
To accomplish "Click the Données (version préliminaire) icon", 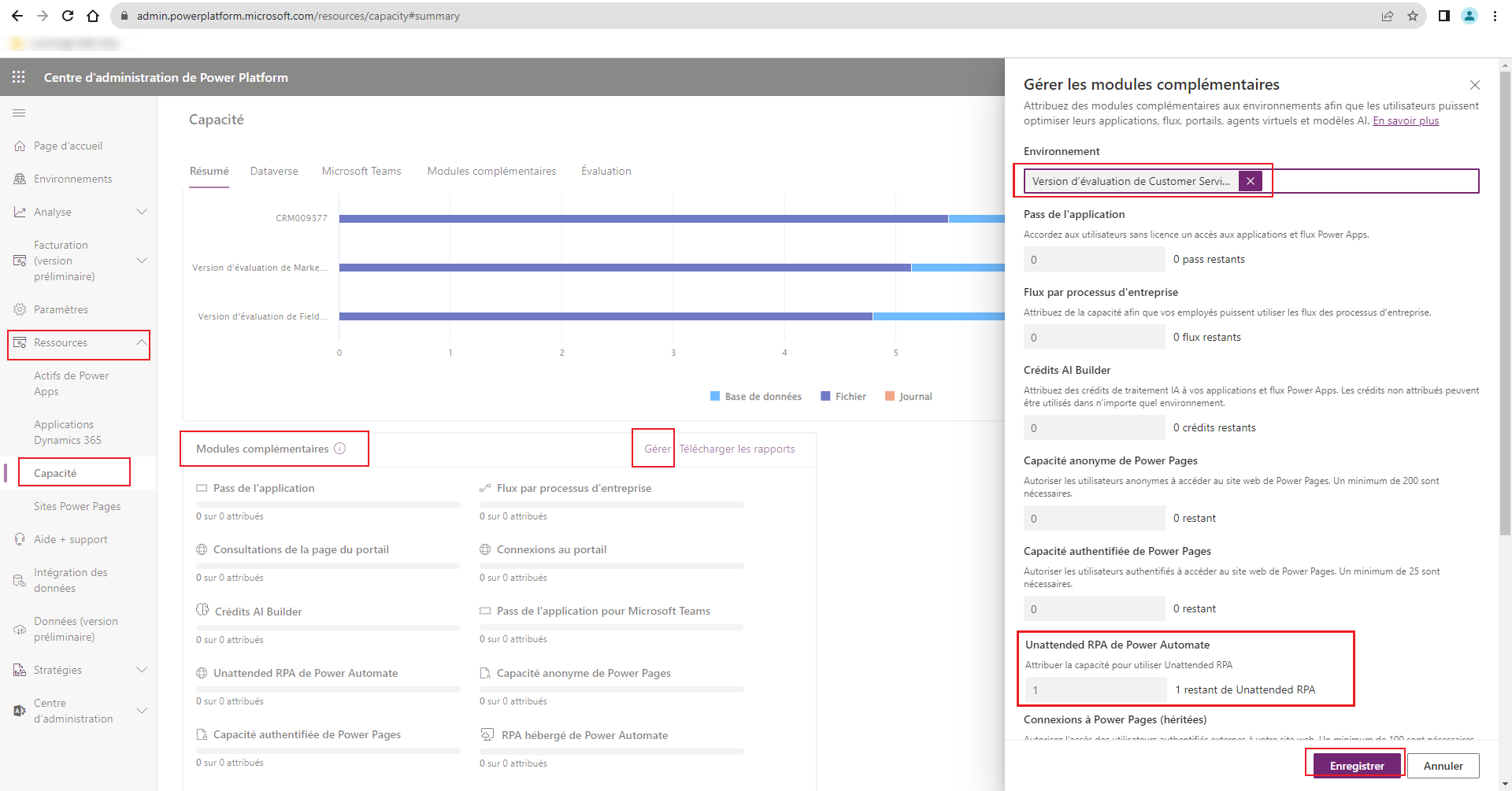I will [20, 630].
